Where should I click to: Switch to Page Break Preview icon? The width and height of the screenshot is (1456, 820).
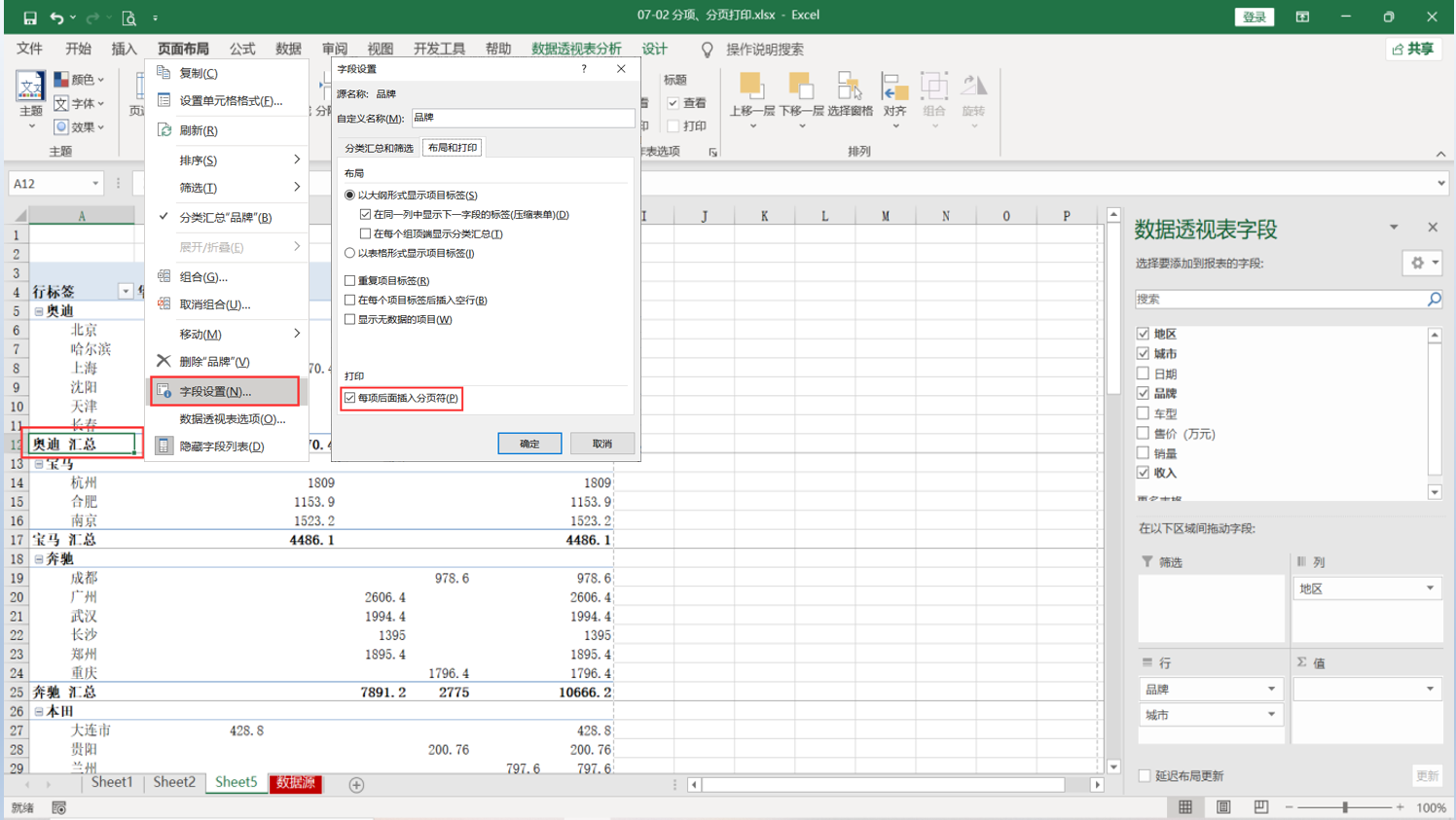[1261, 807]
